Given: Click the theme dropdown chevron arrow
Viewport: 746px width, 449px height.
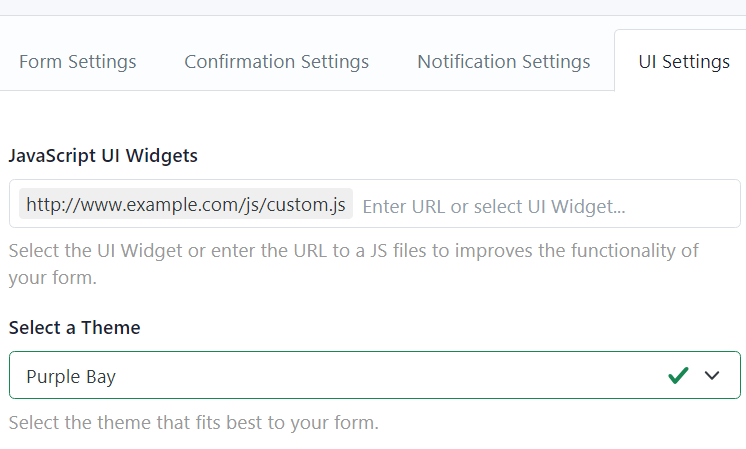Looking at the screenshot, I should pos(712,376).
